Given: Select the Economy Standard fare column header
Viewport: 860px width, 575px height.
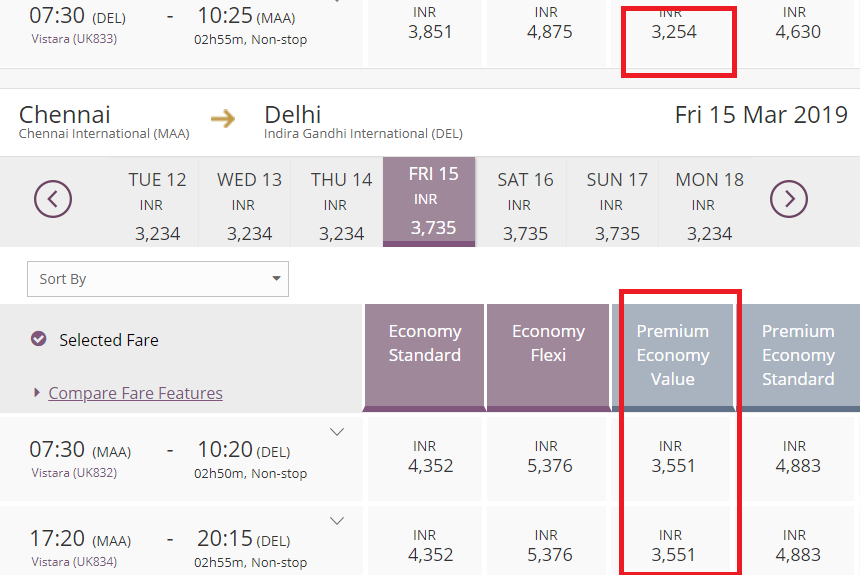Looking at the screenshot, I should pos(424,355).
